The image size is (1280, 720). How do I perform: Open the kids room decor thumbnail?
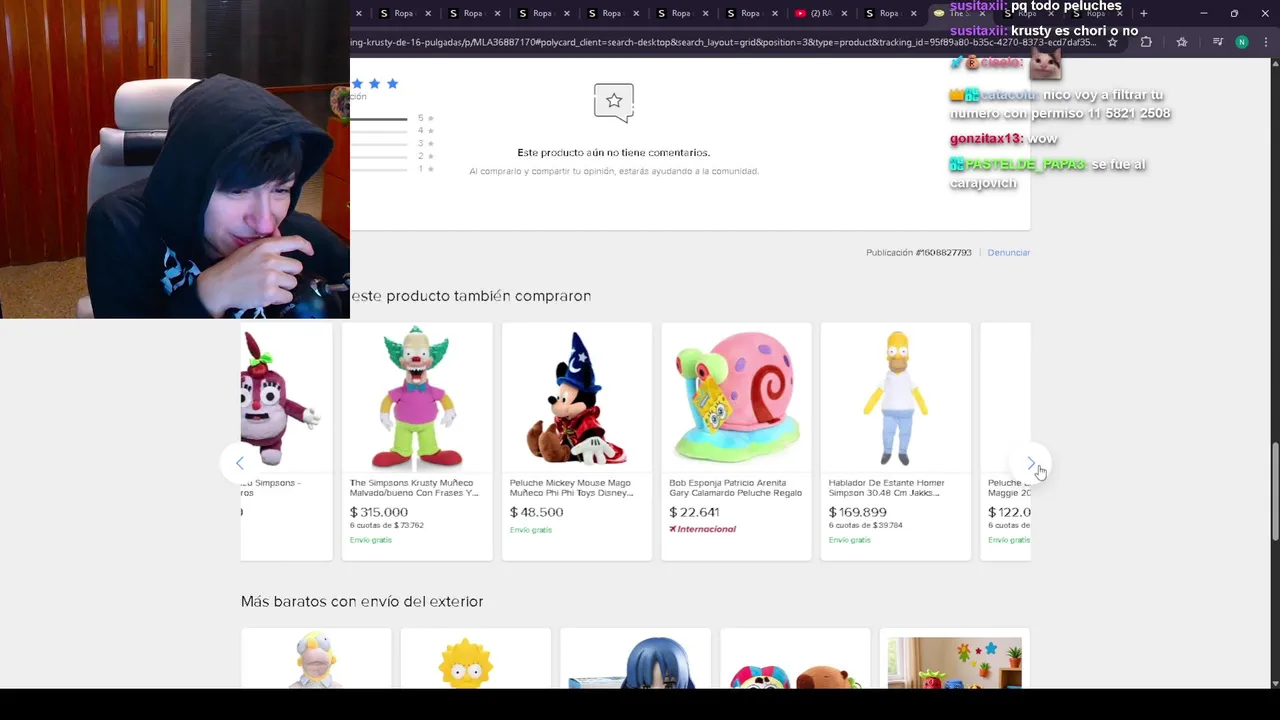[955, 659]
